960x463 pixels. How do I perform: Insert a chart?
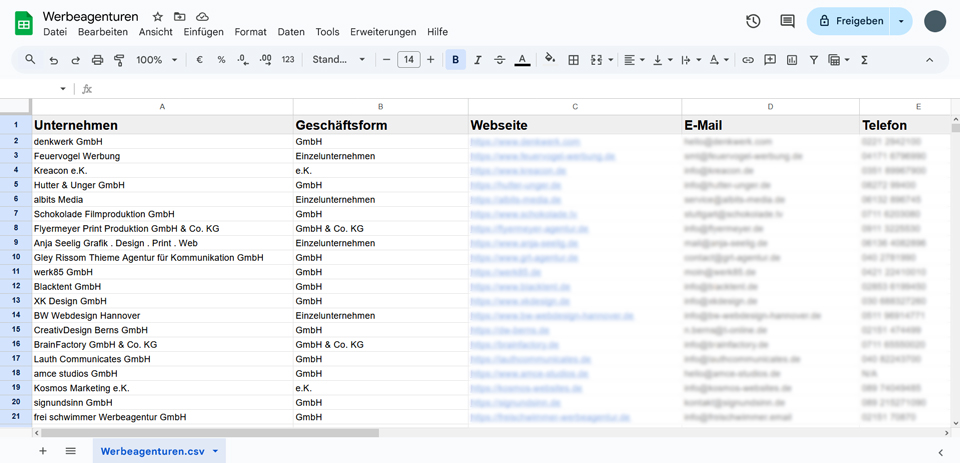pos(792,60)
